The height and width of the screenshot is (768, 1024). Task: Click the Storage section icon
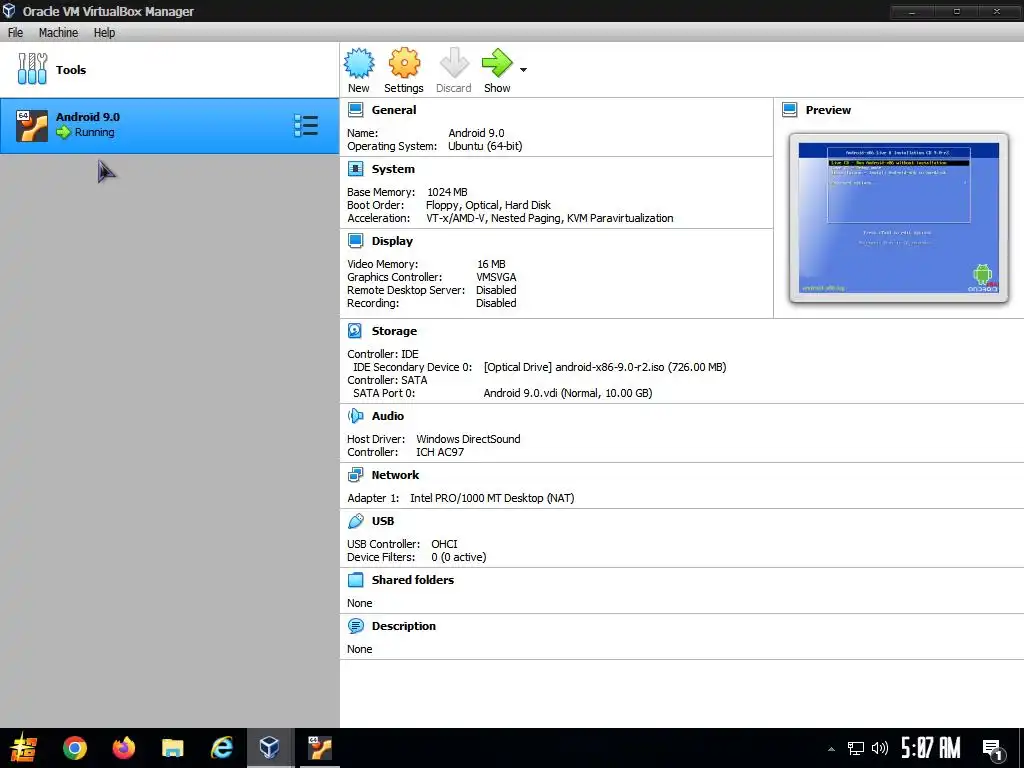tap(355, 331)
